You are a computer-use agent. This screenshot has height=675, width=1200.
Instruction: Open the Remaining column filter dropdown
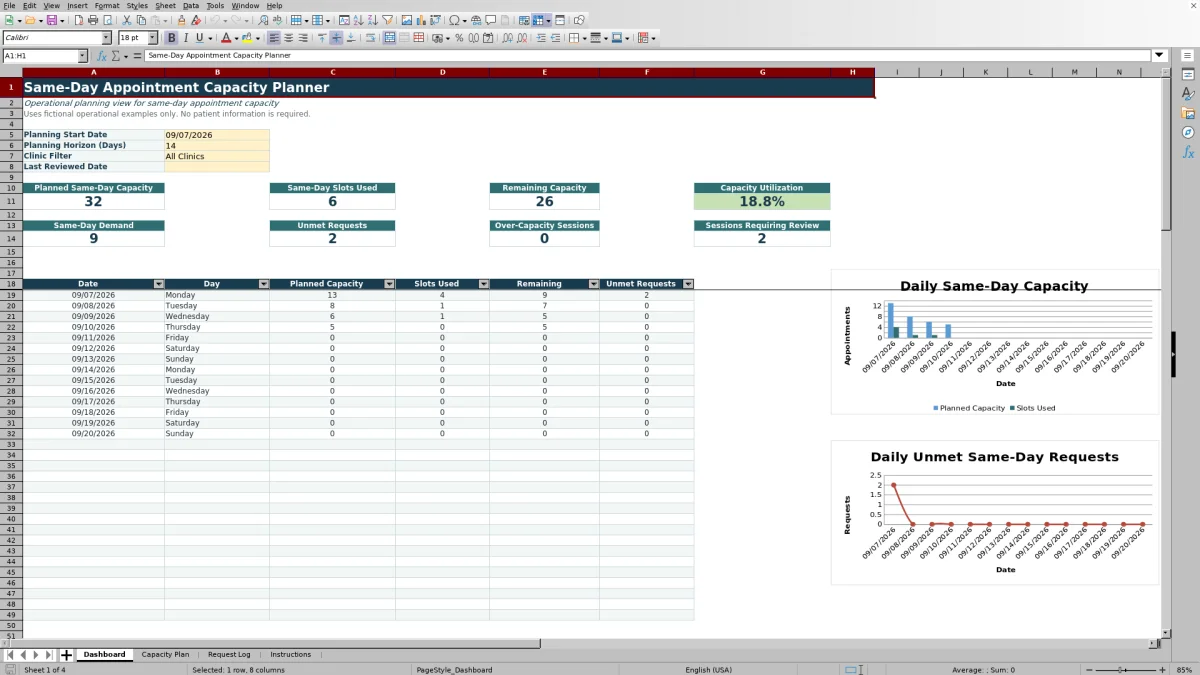coord(594,284)
